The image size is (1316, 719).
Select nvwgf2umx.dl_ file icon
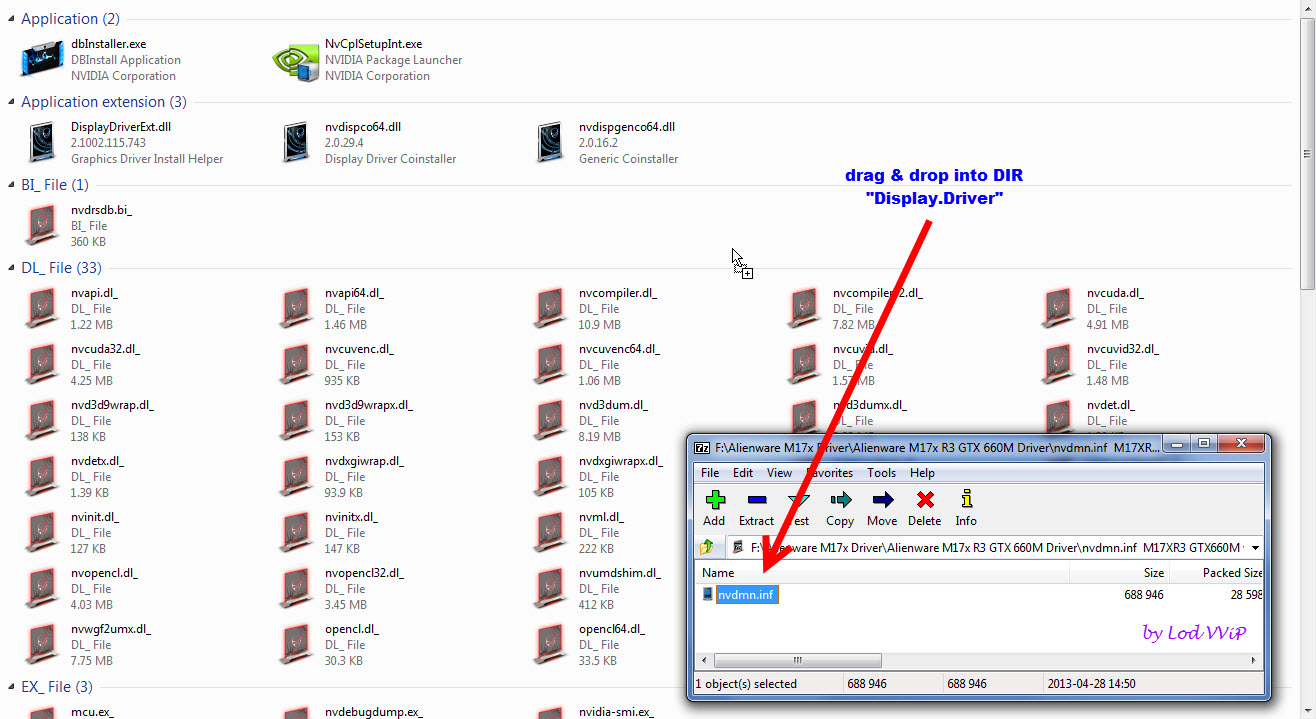pos(42,645)
